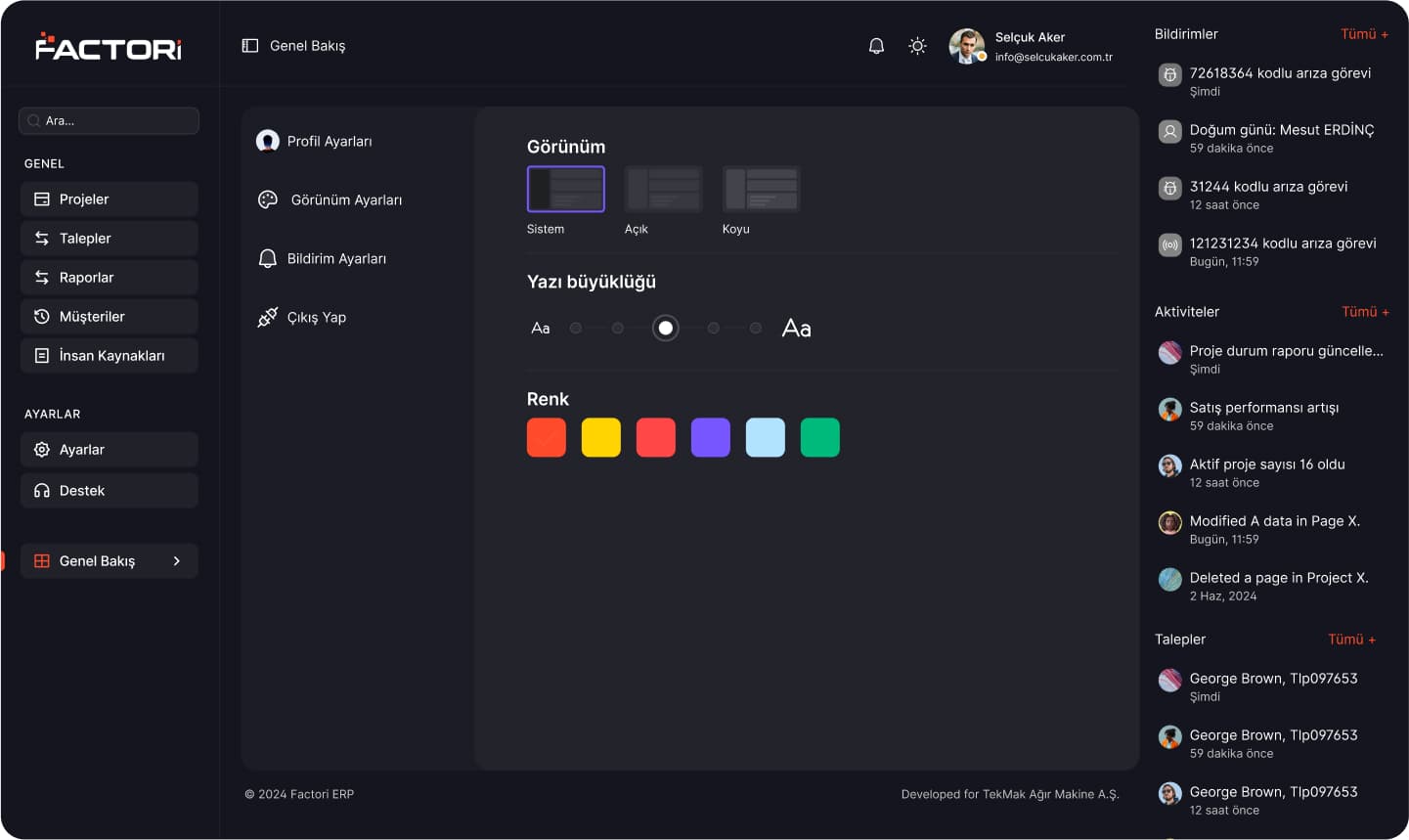The width and height of the screenshot is (1409, 840).
Task: Choose the largest font size step
Action: pyautogui.click(x=756, y=329)
